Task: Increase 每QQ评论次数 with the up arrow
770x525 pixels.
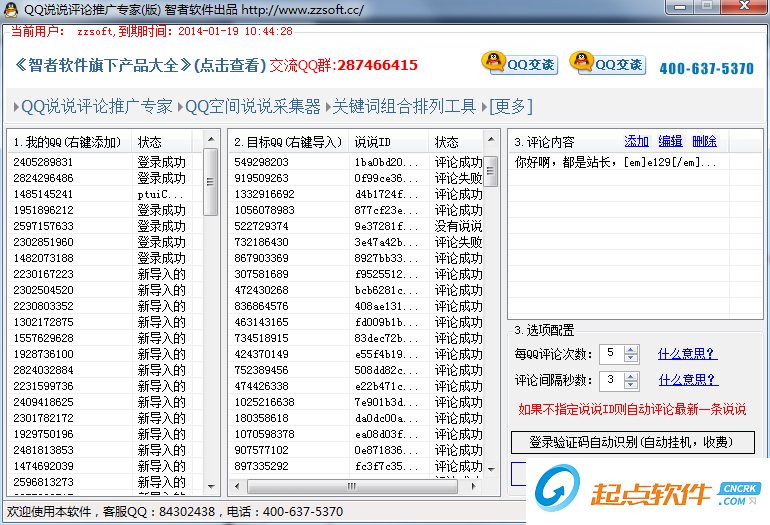Action: [631, 349]
